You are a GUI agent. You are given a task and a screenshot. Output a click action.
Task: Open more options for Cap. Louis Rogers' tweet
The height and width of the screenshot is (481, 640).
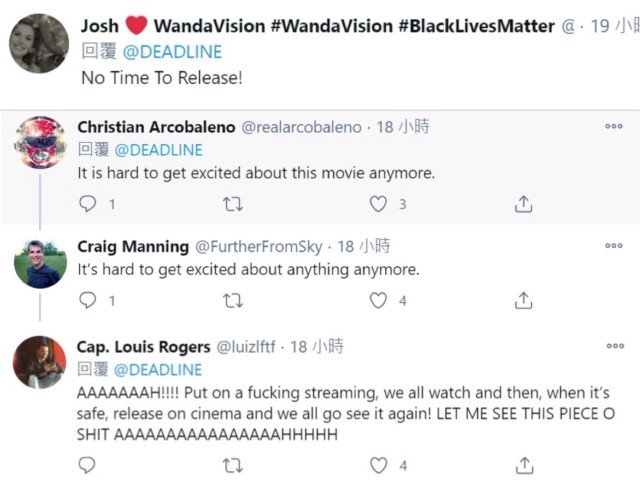614,346
